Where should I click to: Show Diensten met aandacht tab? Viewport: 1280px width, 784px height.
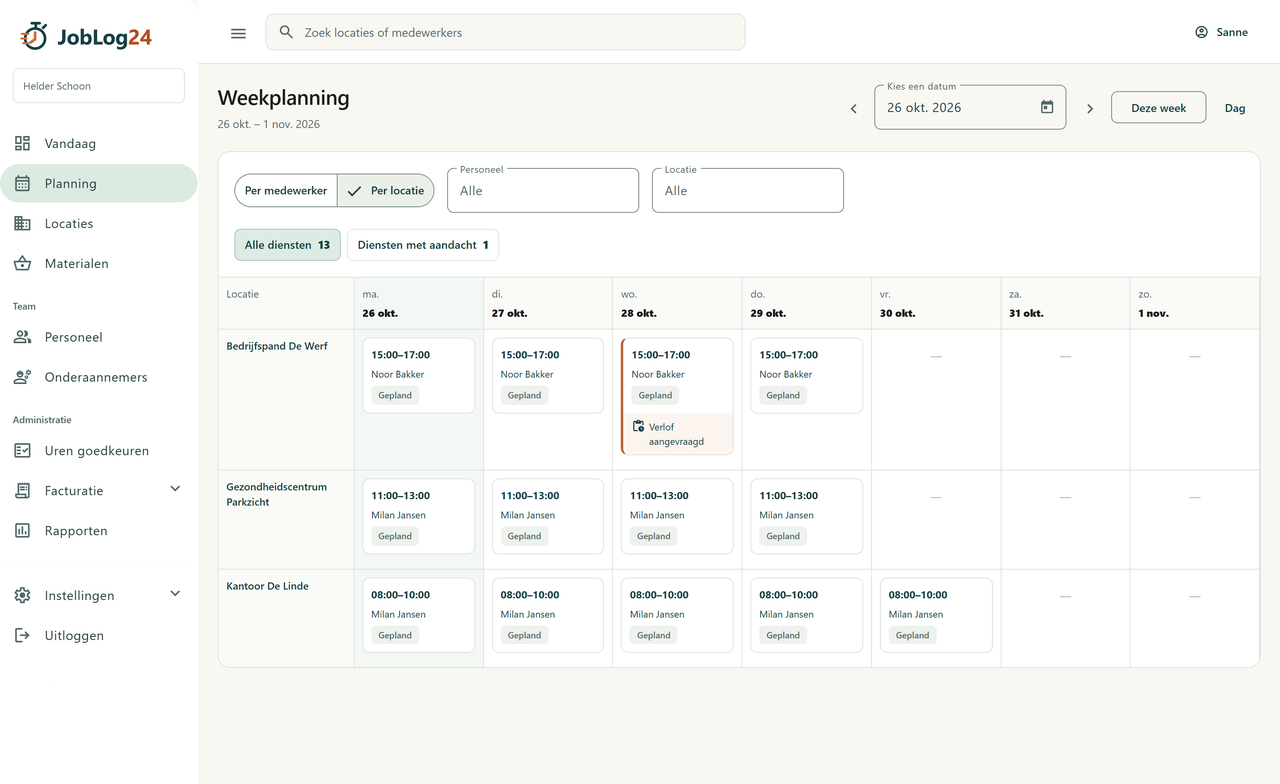point(423,245)
